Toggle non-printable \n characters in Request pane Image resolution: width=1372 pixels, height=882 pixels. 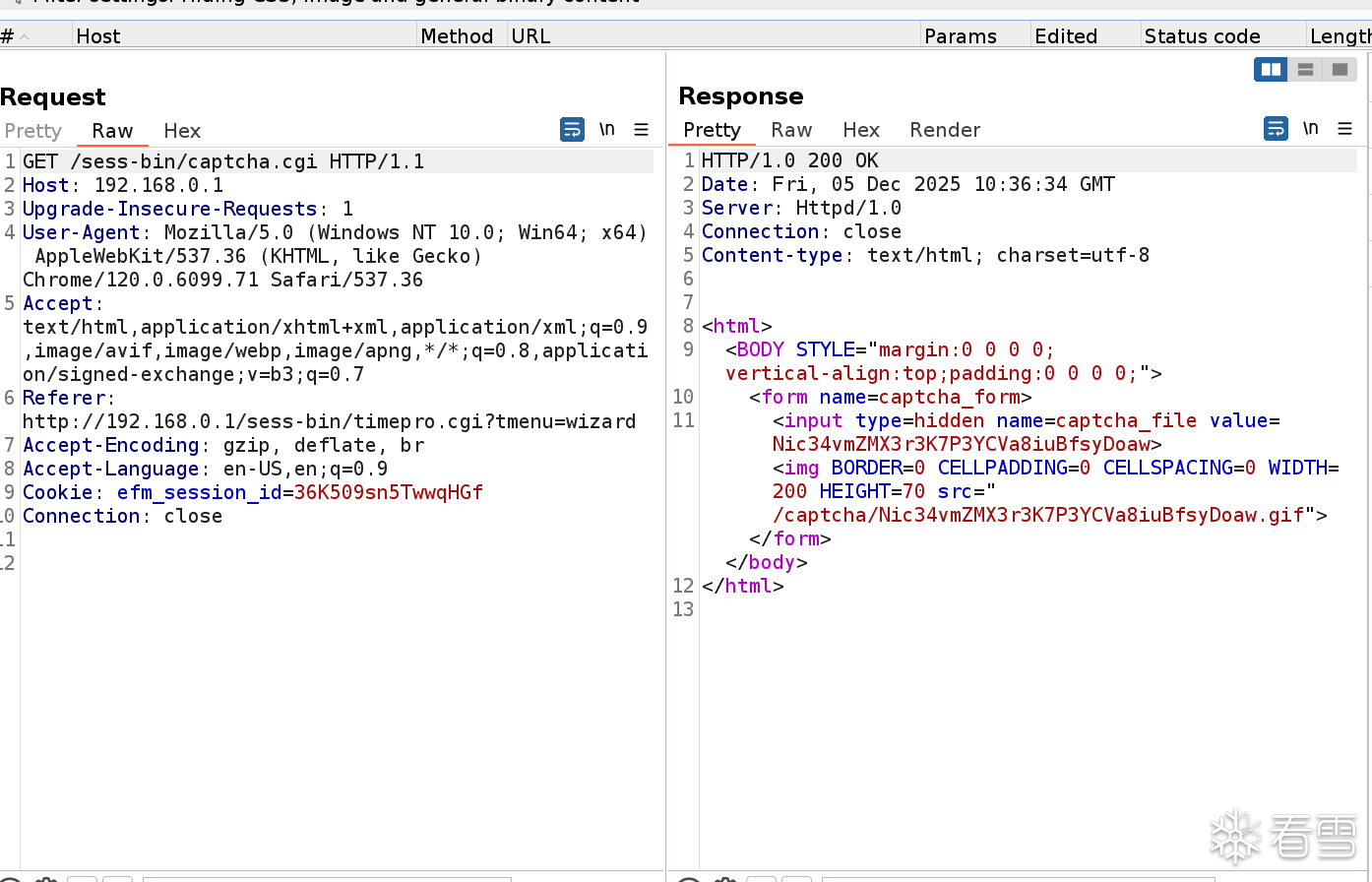coord(607,130)
